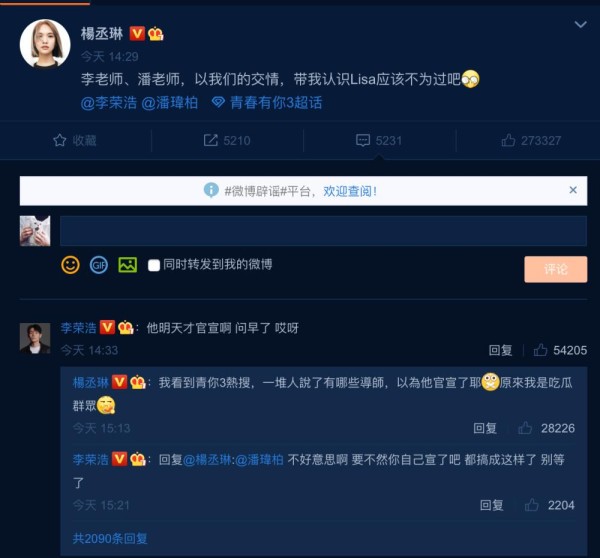Open comments via the 5231 bubble icon
The image size is (600, 558).
(363, 140)
